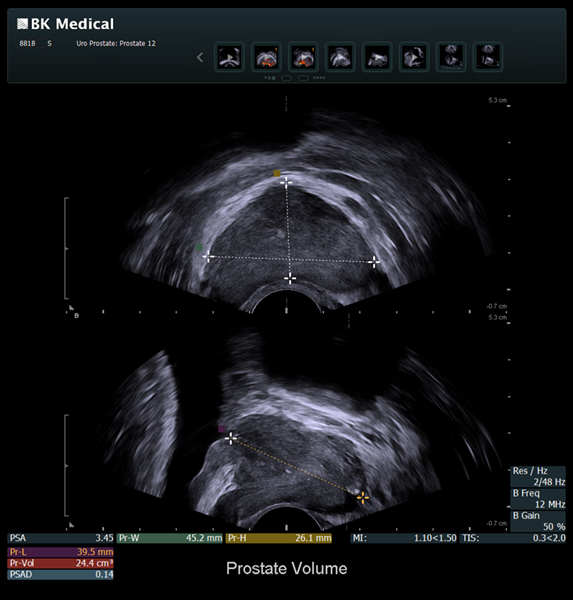Select the bottom caliper of the height measurement
The image size is (573, 600).
tap(290, 278)
